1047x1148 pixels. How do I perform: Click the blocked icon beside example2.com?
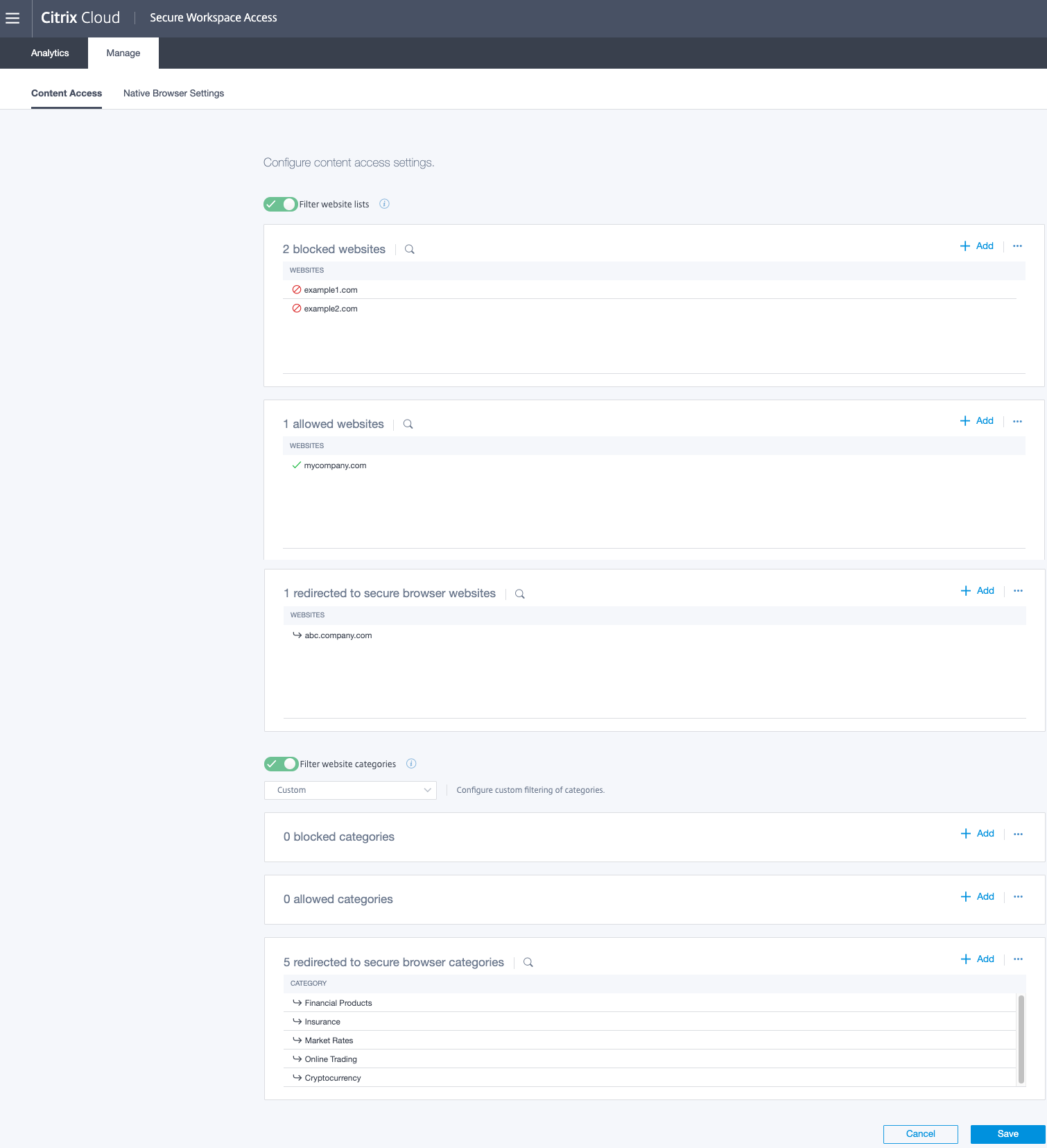[297, 309]
